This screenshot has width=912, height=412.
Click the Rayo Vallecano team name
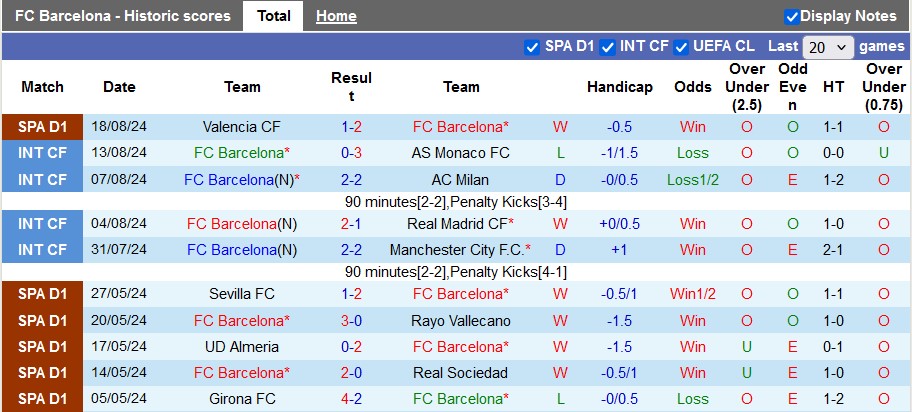[x=461, y=321]
